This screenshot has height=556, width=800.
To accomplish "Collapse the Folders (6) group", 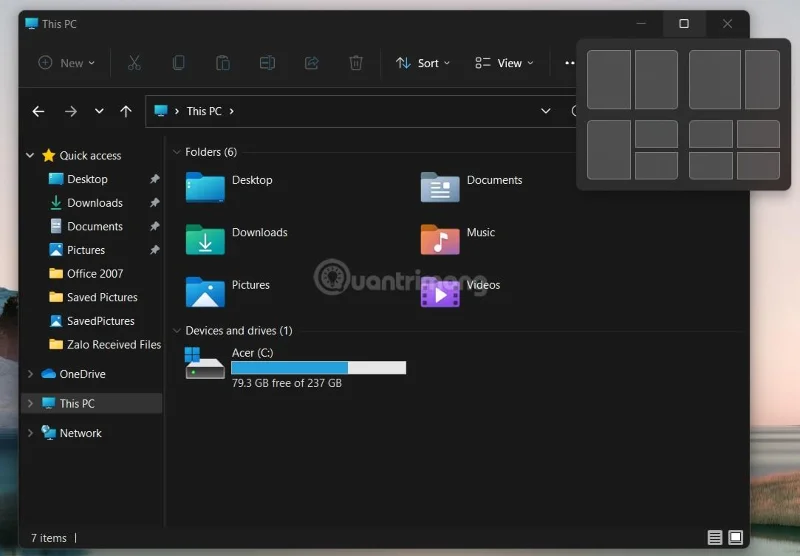I will [x=177, y=152].
